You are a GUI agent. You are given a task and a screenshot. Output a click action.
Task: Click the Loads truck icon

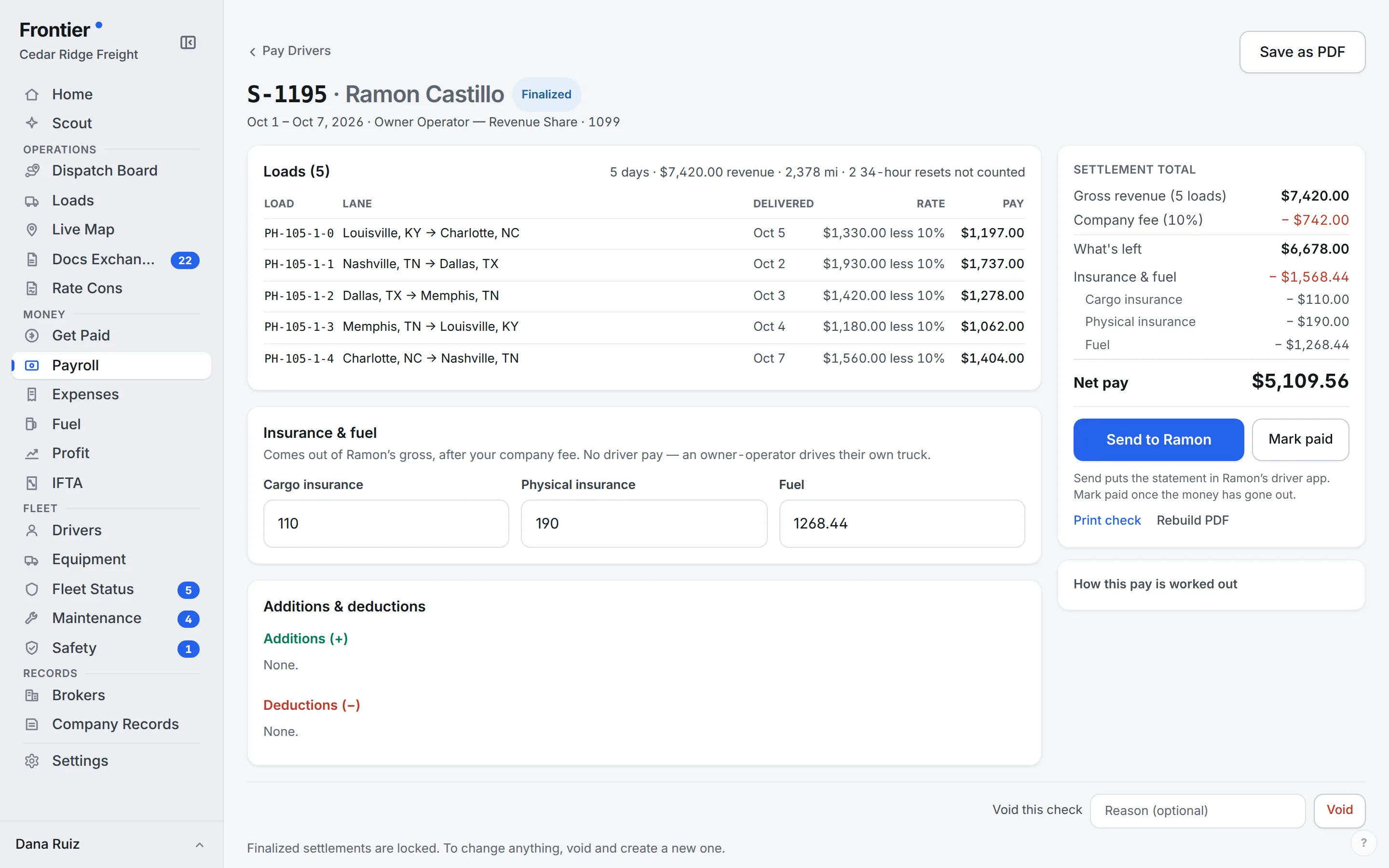[x=32, y=200]
